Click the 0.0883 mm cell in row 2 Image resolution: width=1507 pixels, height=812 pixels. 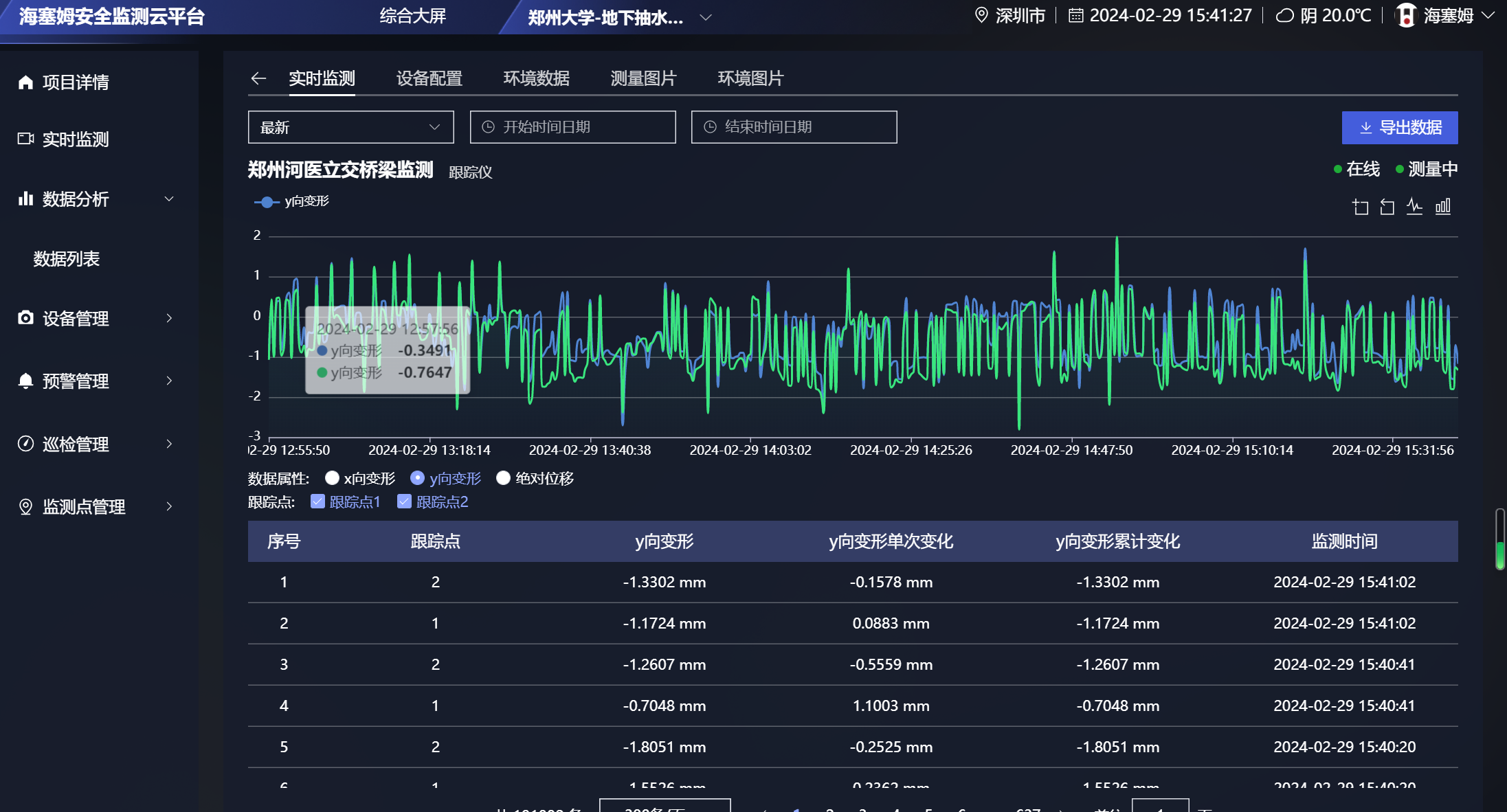click(x=891, y=623)
